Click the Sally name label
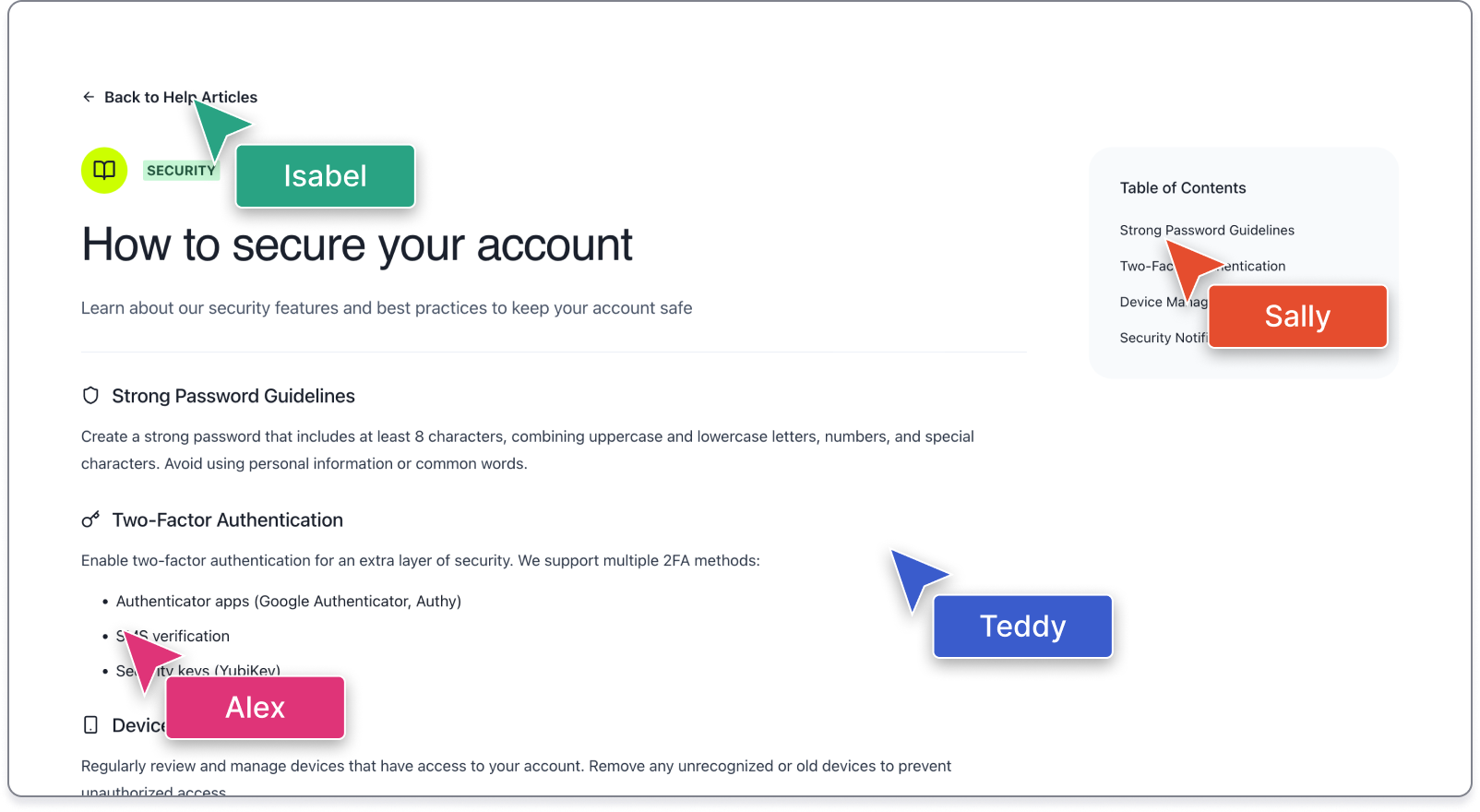 (x=1297, y=316)
